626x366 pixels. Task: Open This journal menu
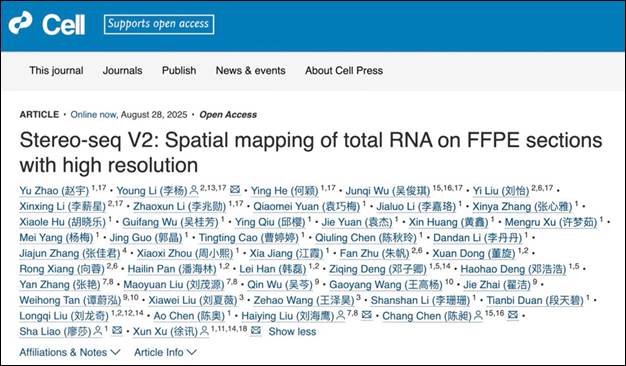56,71
